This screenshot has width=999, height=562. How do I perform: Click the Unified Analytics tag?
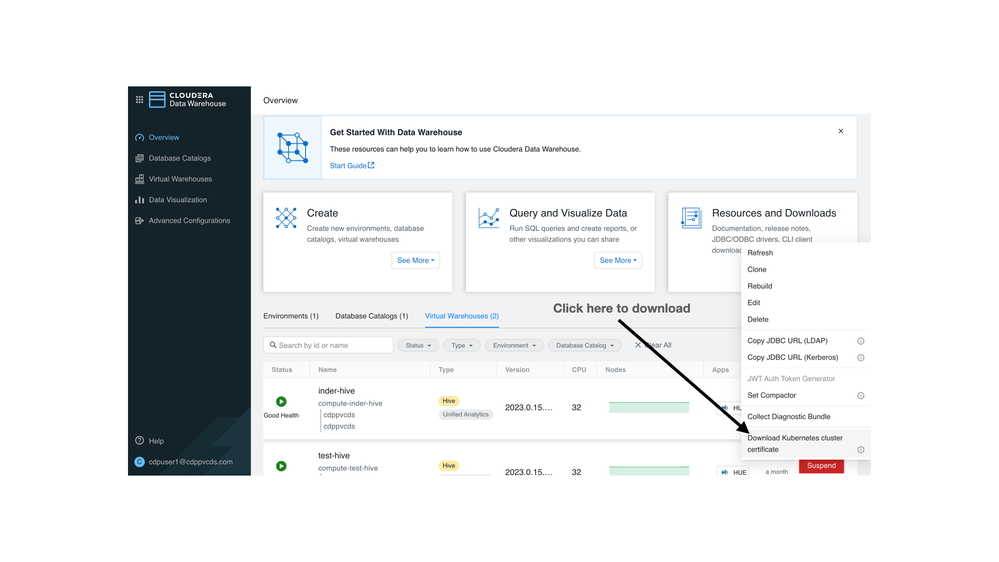pos(466,414)
